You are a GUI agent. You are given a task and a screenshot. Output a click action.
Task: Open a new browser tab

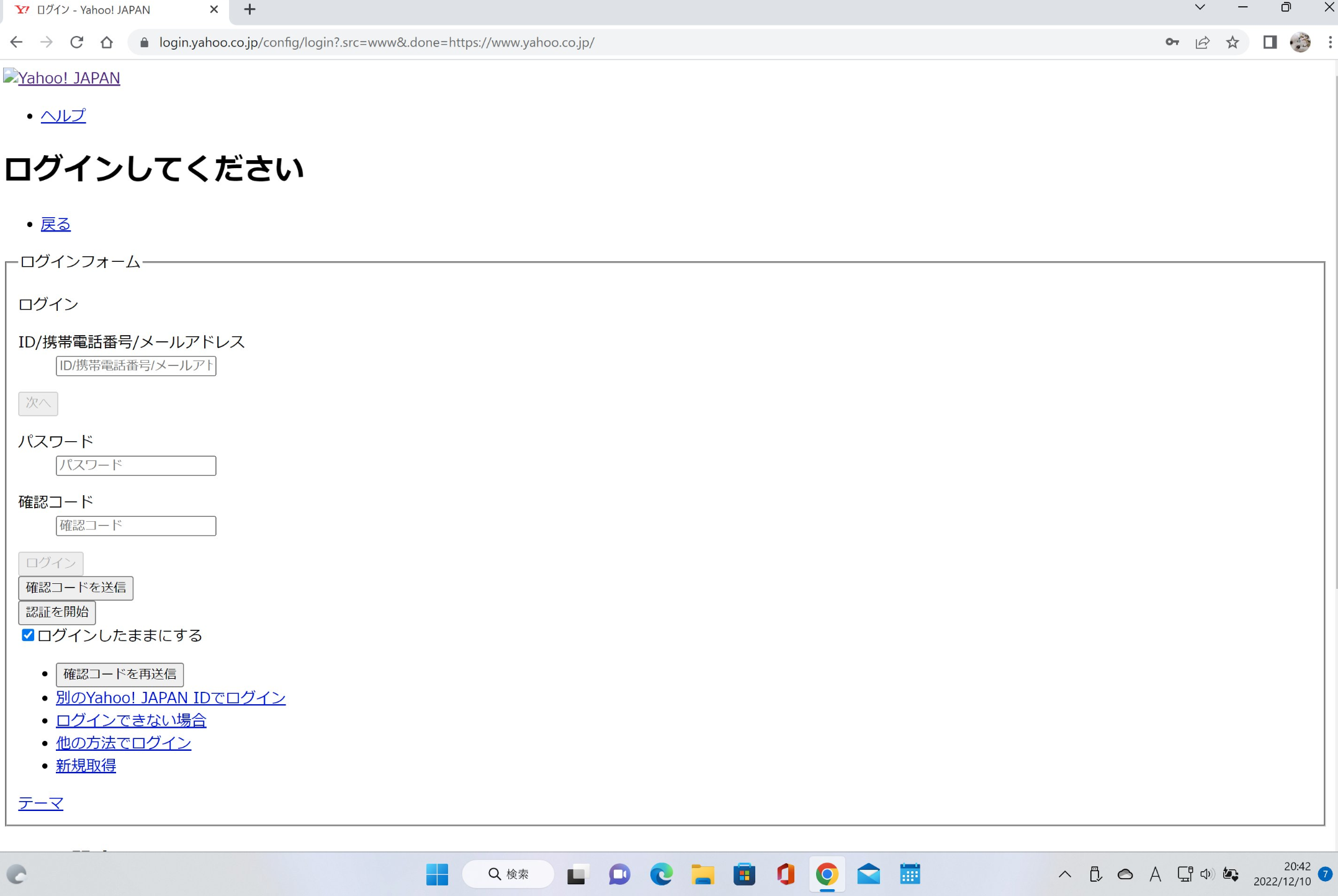tap(249, 9)
